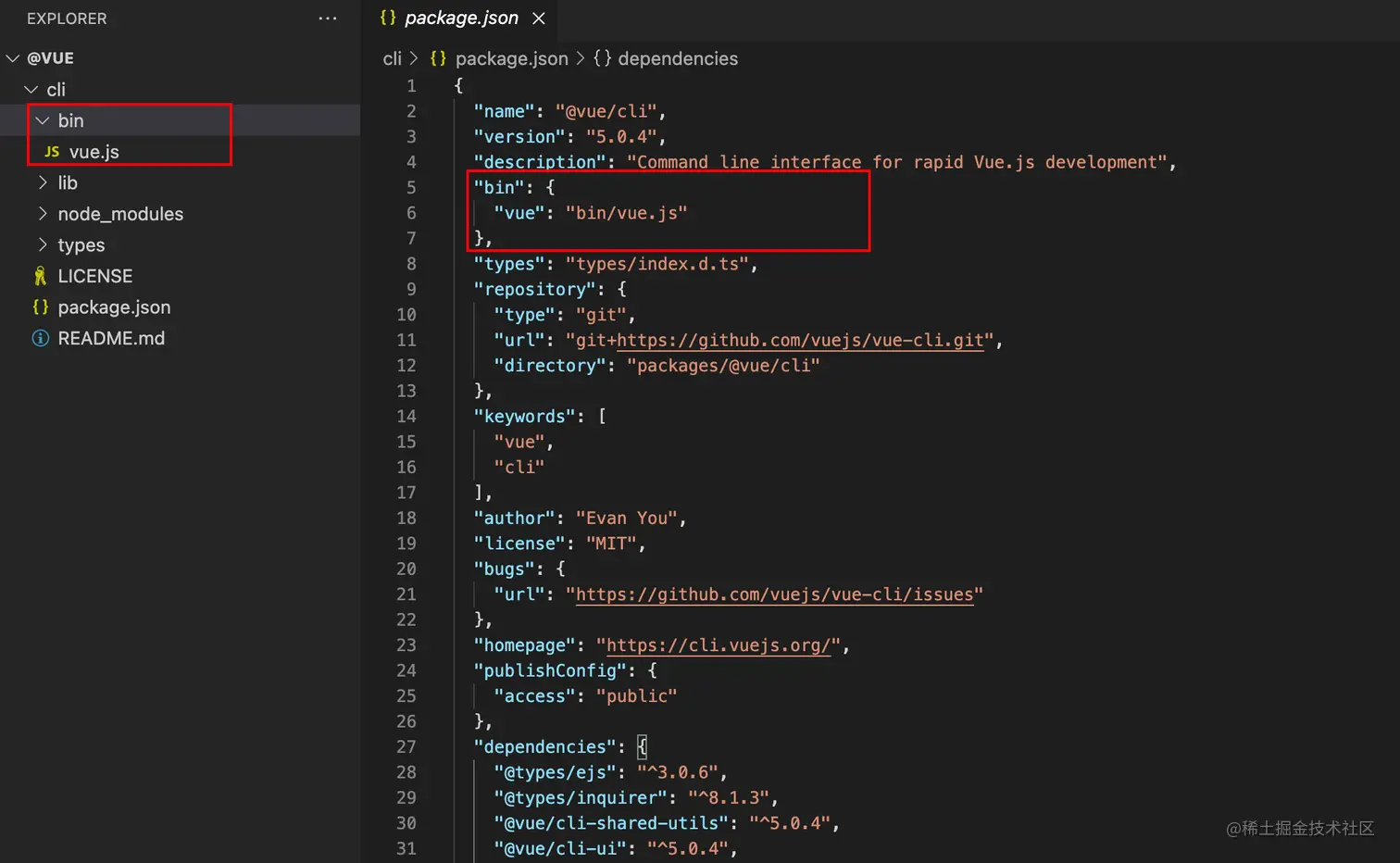This screenshot has width=1400, height=863.
Task: Click the braces icon beside package.json in the tree
Action: click(40, 306)
